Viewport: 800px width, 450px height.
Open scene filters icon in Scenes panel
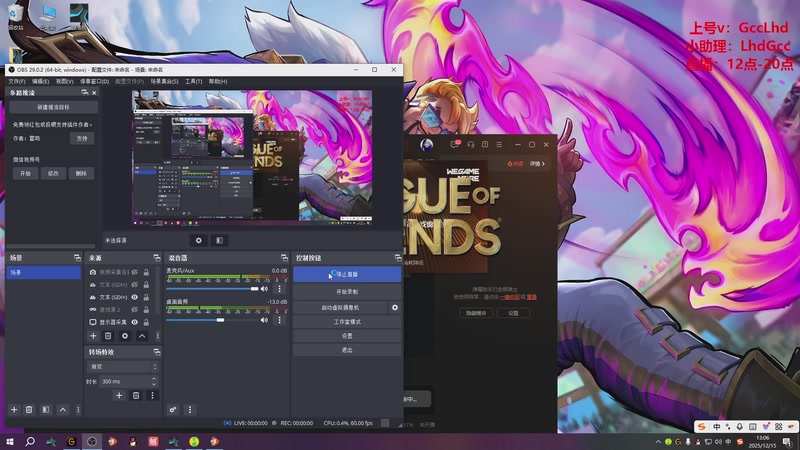[x=46, y=409]
